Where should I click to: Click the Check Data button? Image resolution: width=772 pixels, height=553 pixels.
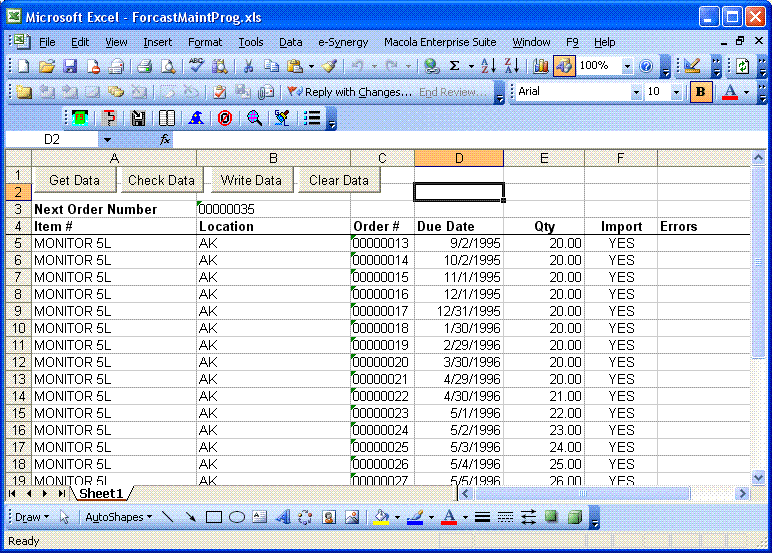click(161, 180)
